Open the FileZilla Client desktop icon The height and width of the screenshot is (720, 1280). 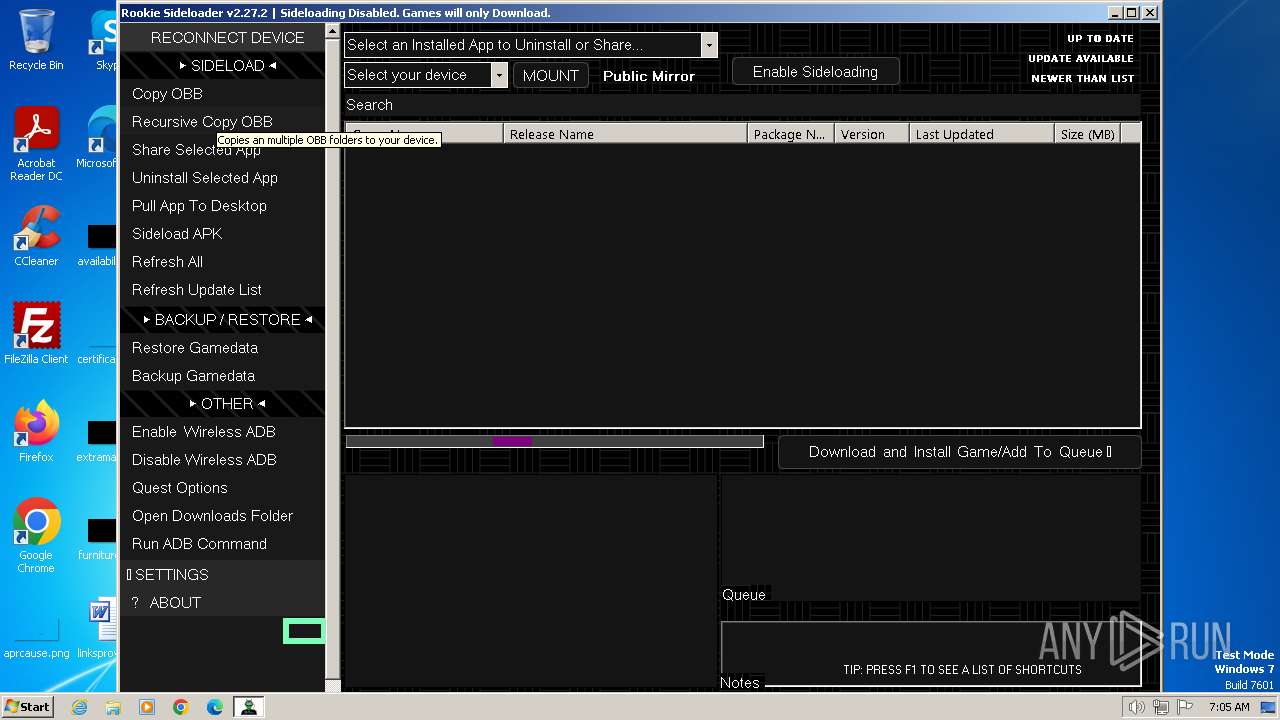point(36,333)
